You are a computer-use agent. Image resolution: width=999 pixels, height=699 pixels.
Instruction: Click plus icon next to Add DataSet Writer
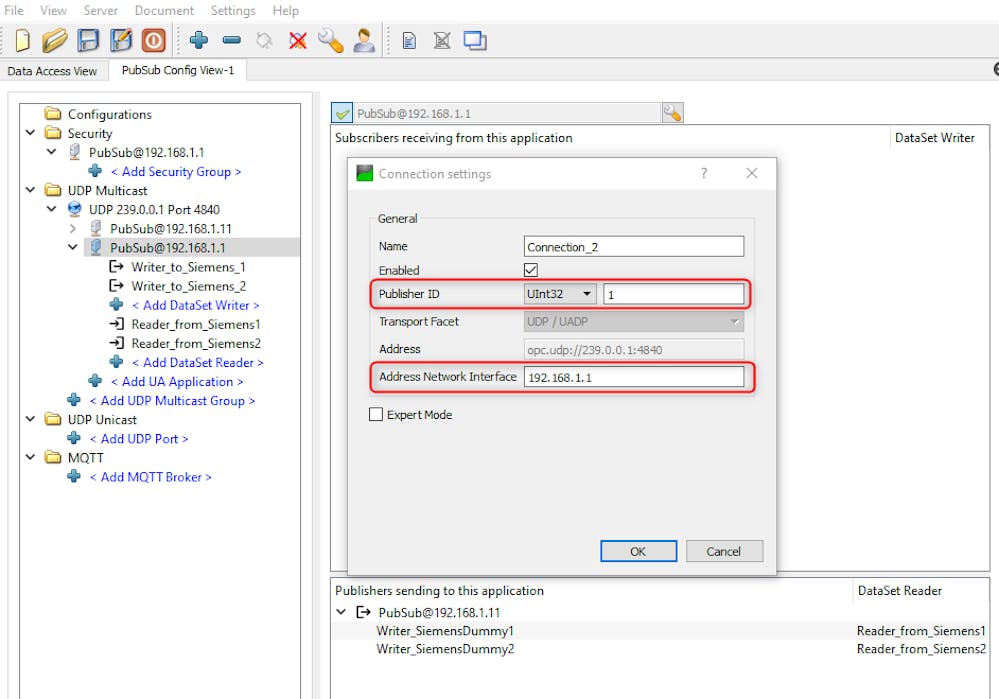(116, 305)
